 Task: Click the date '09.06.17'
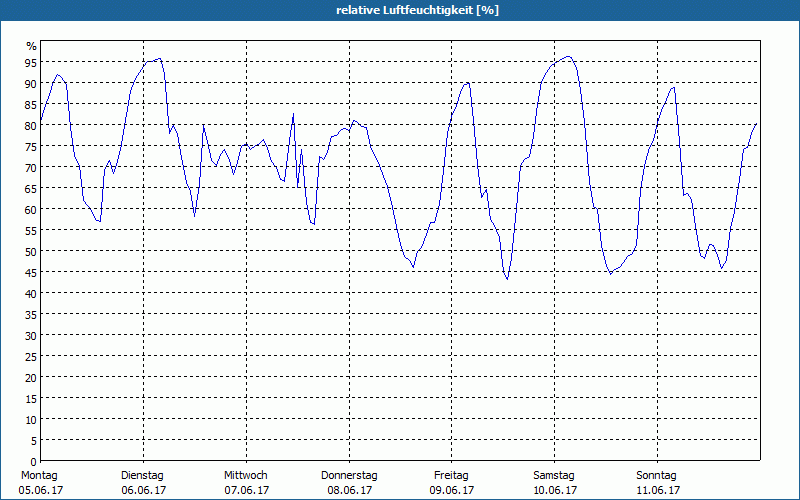pyautogui.click(x=452, y=490)
